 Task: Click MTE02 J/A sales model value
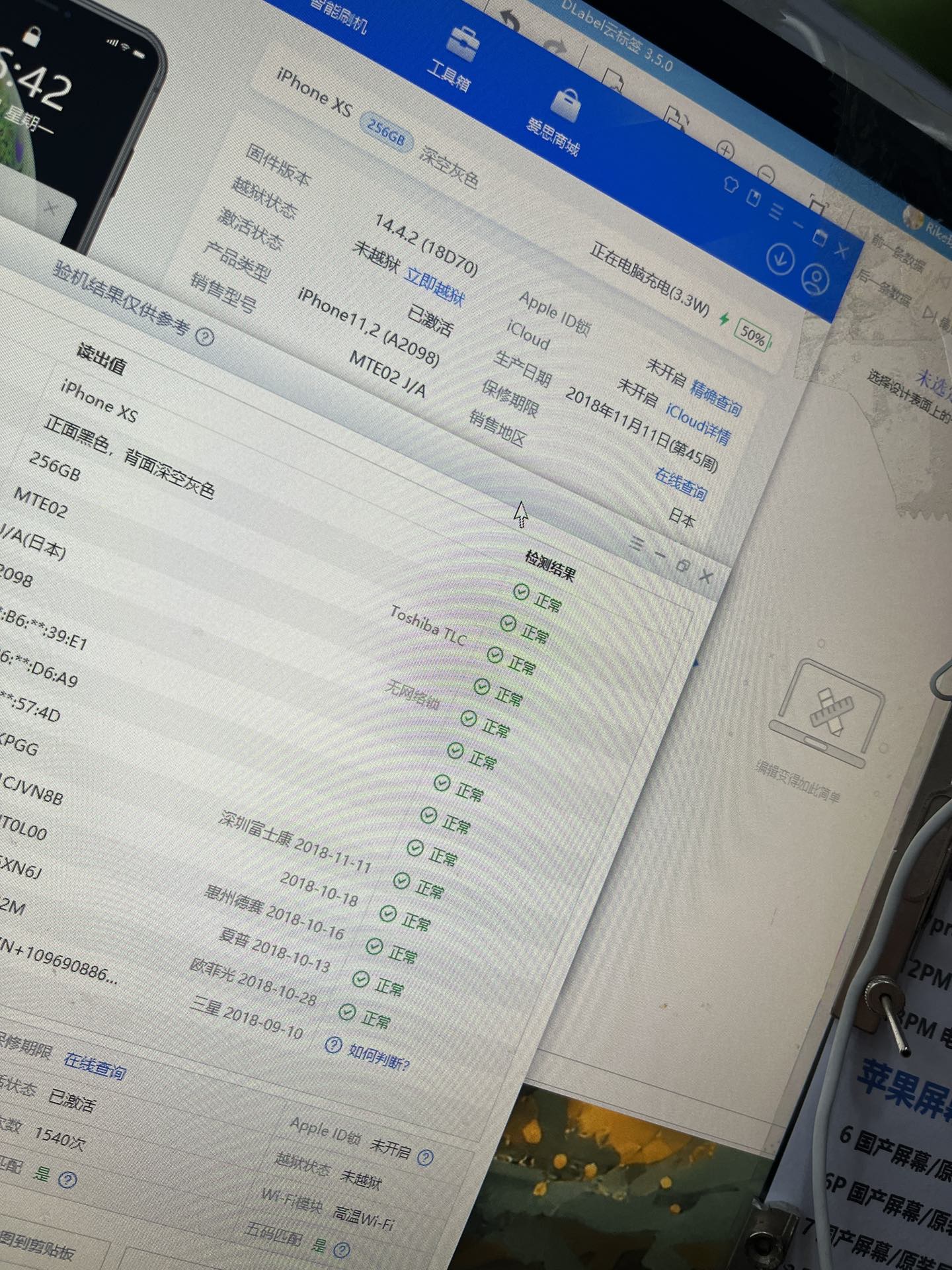(x=387, y=374)
